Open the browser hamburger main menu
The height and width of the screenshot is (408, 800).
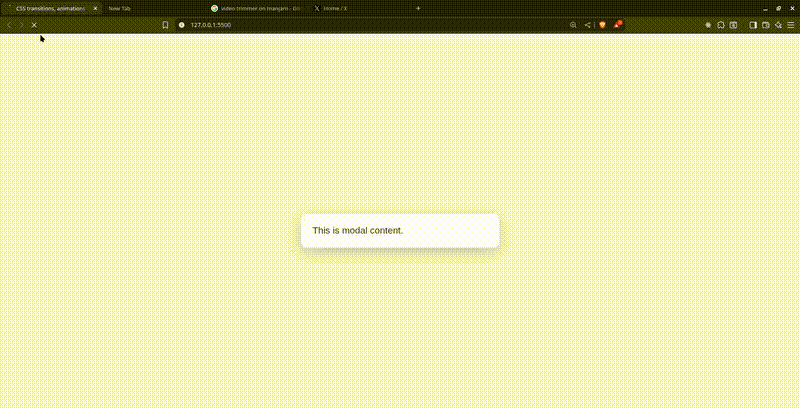tap(790, 25)
